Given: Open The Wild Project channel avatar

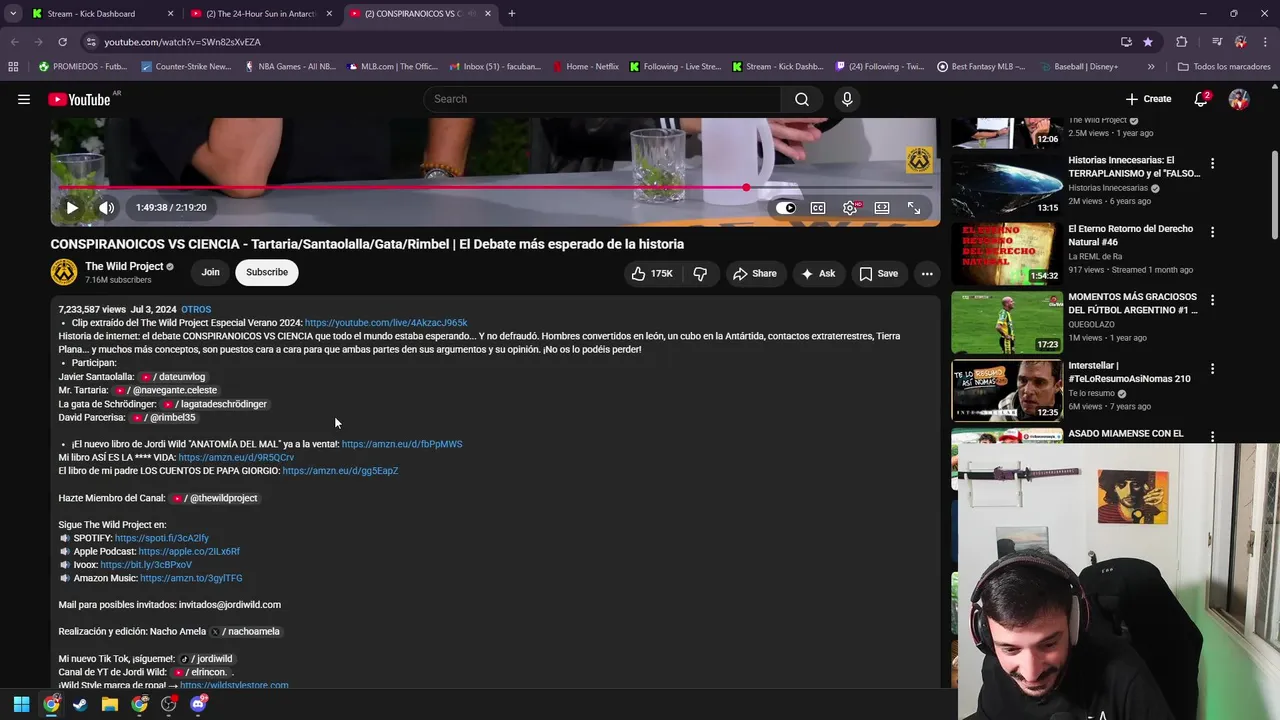Looking at the screenshot, I should click(x=64, y=272).
